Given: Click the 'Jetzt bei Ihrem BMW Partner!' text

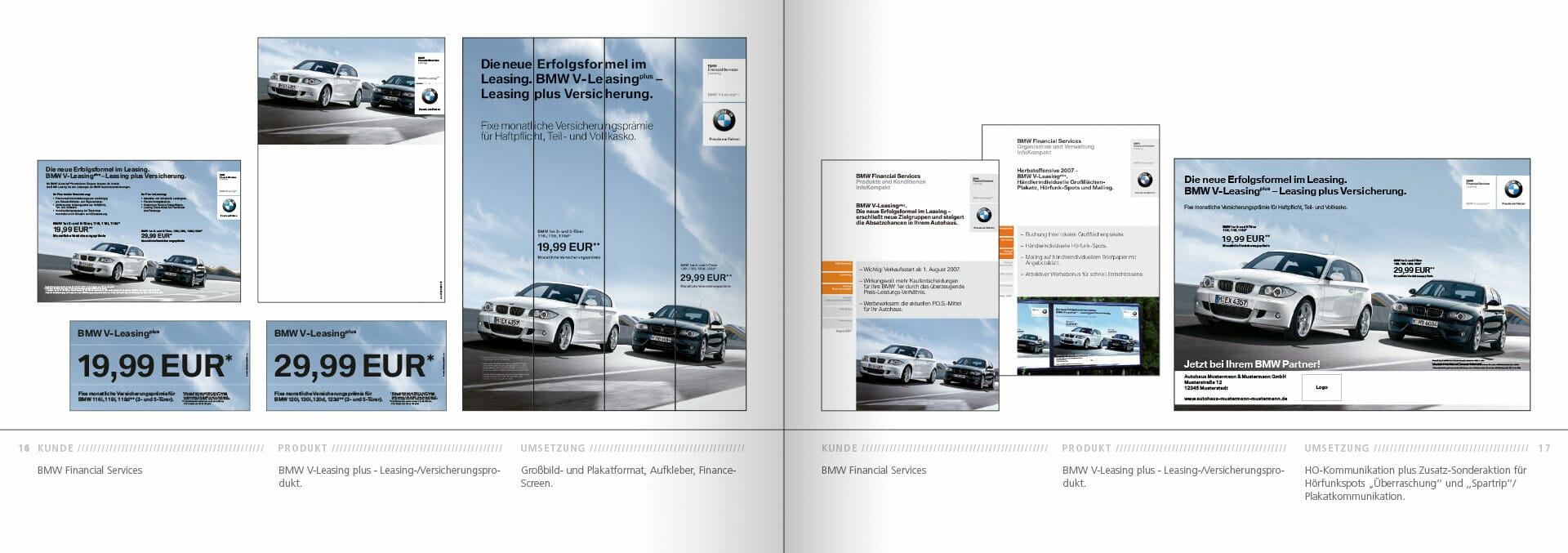Looking at the screenshot, I should pyautogui.click(x=1251, y=364).
